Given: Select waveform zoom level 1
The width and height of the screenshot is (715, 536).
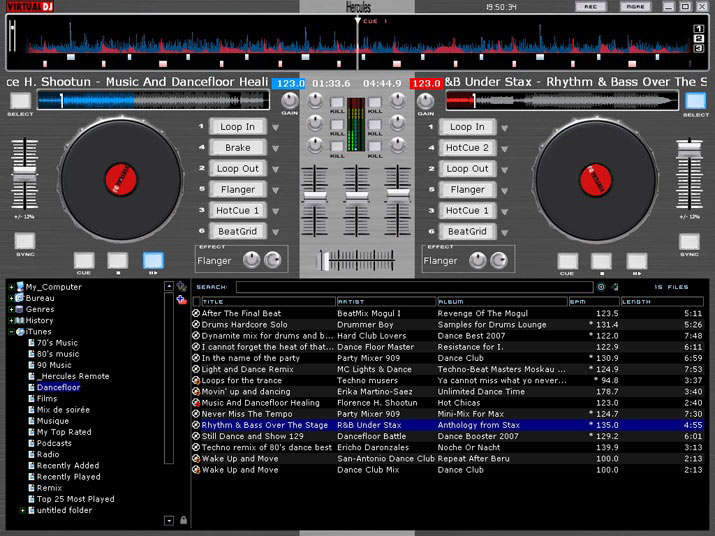Looking at the screenshot, I should (699, 29).
